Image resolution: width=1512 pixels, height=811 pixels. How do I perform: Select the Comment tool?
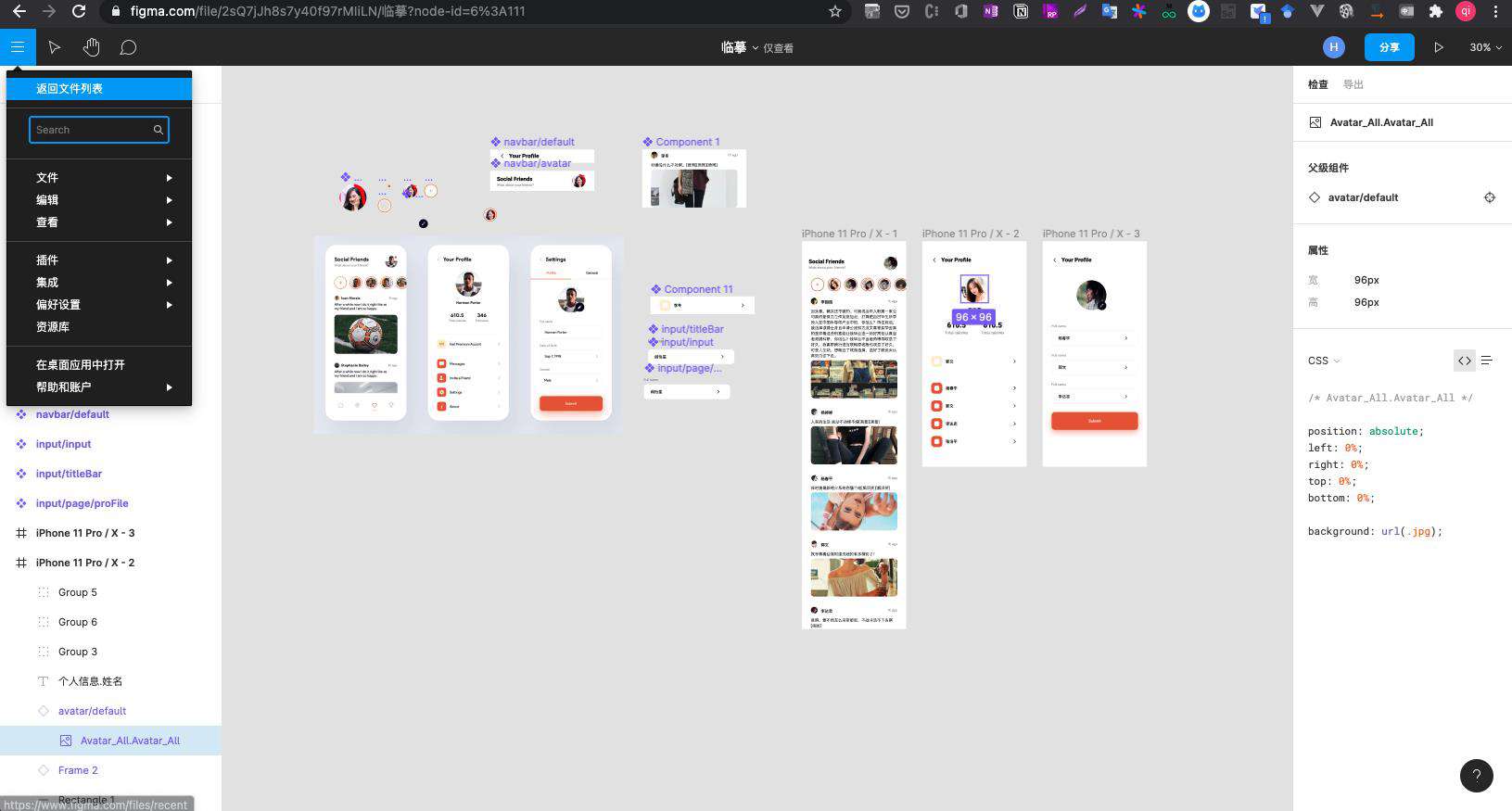[128, 47]
